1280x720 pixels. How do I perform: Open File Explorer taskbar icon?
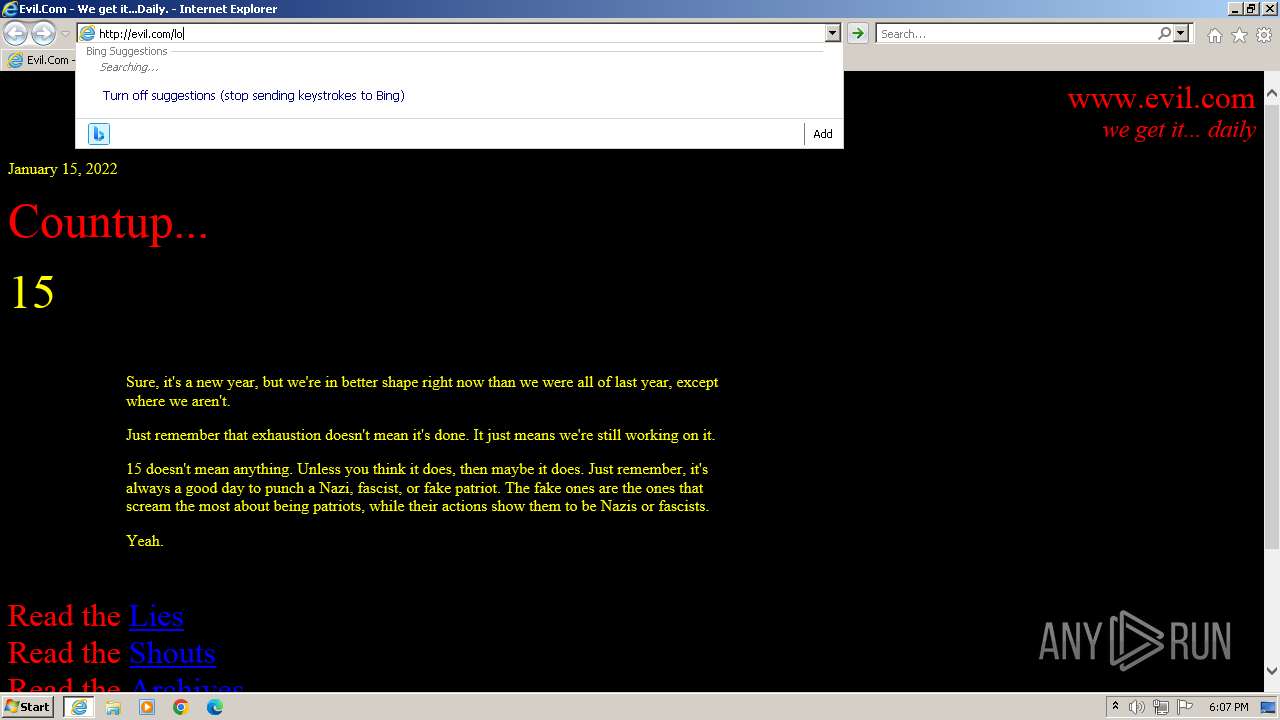113,707
